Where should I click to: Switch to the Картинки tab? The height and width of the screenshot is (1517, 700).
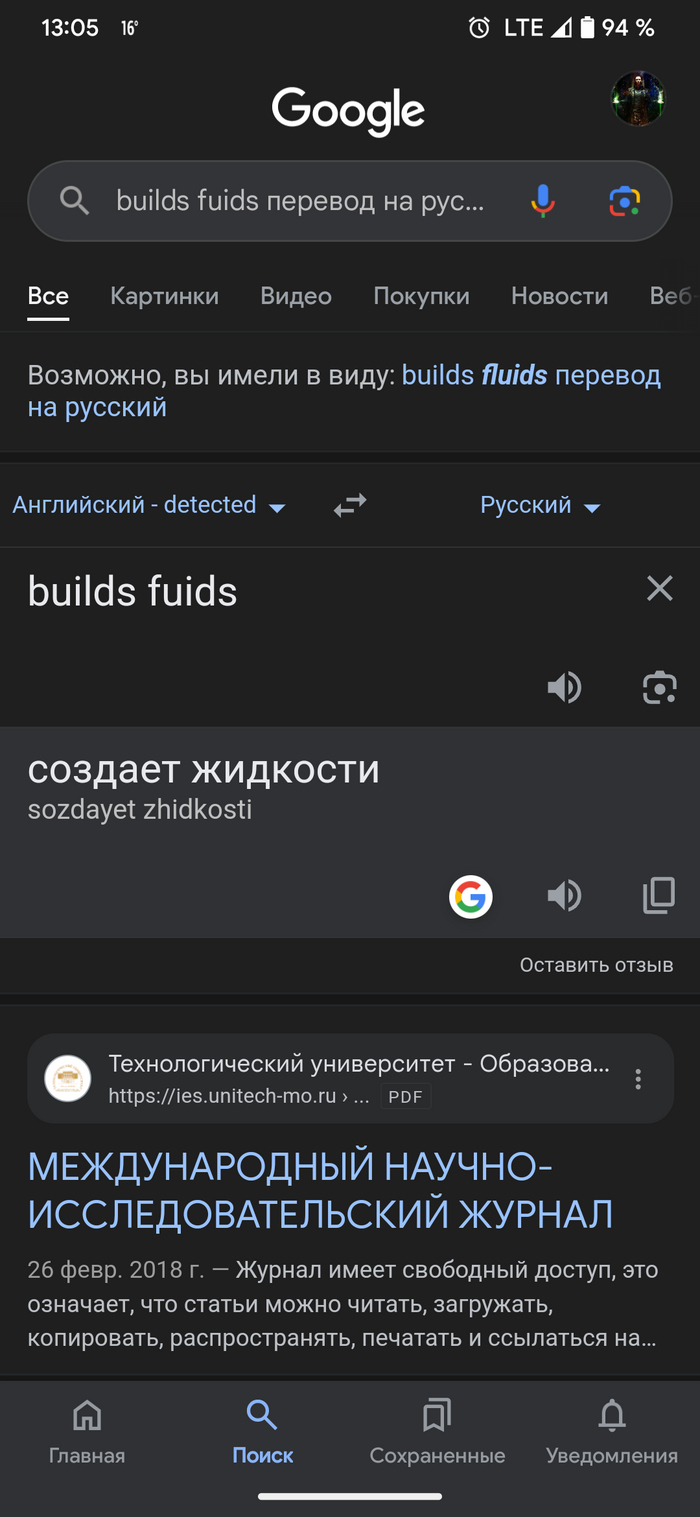(x=164, y=296)
